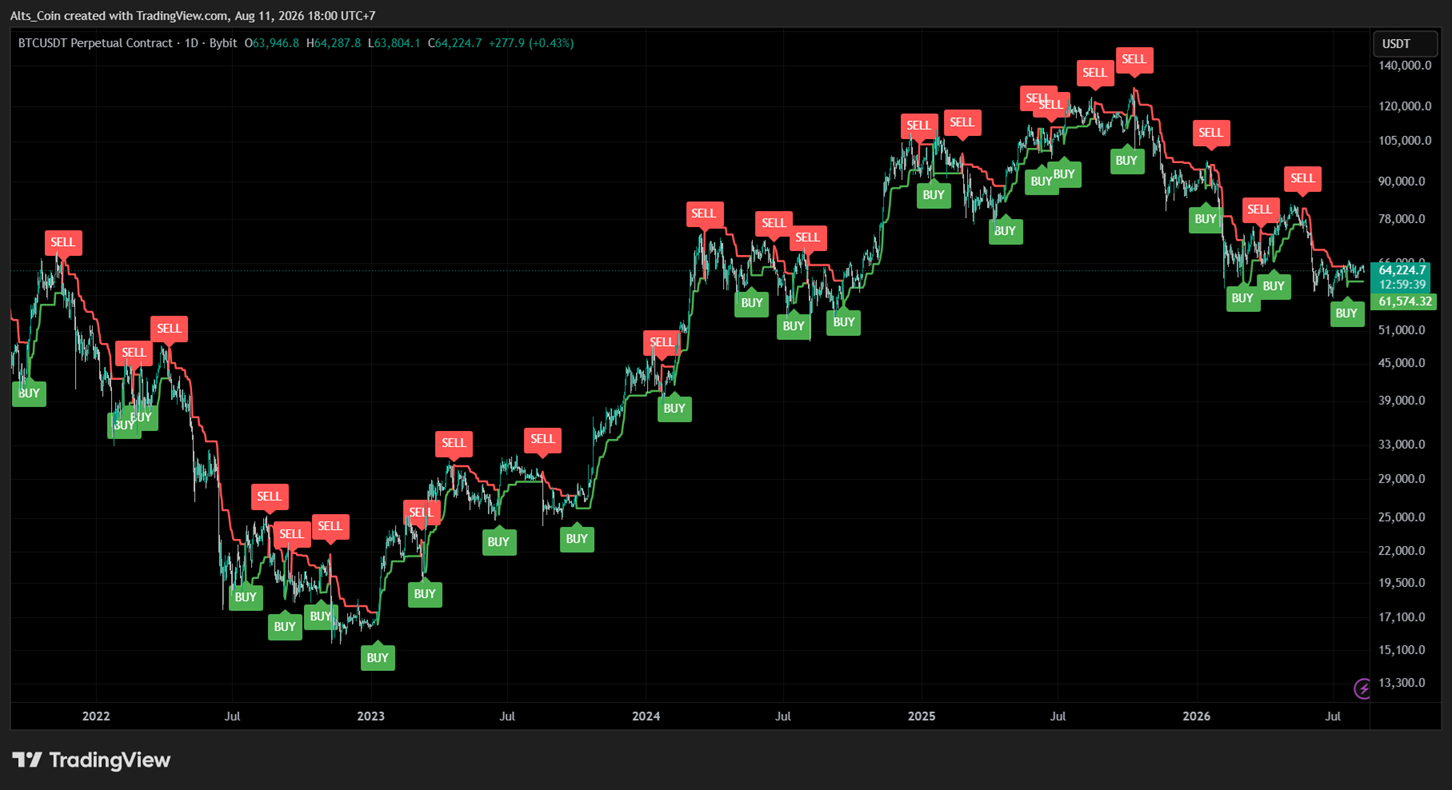Click the 22,000.0 price axis label
Viewport: 1452px width, 790px height.
[x=1402, y=551]
